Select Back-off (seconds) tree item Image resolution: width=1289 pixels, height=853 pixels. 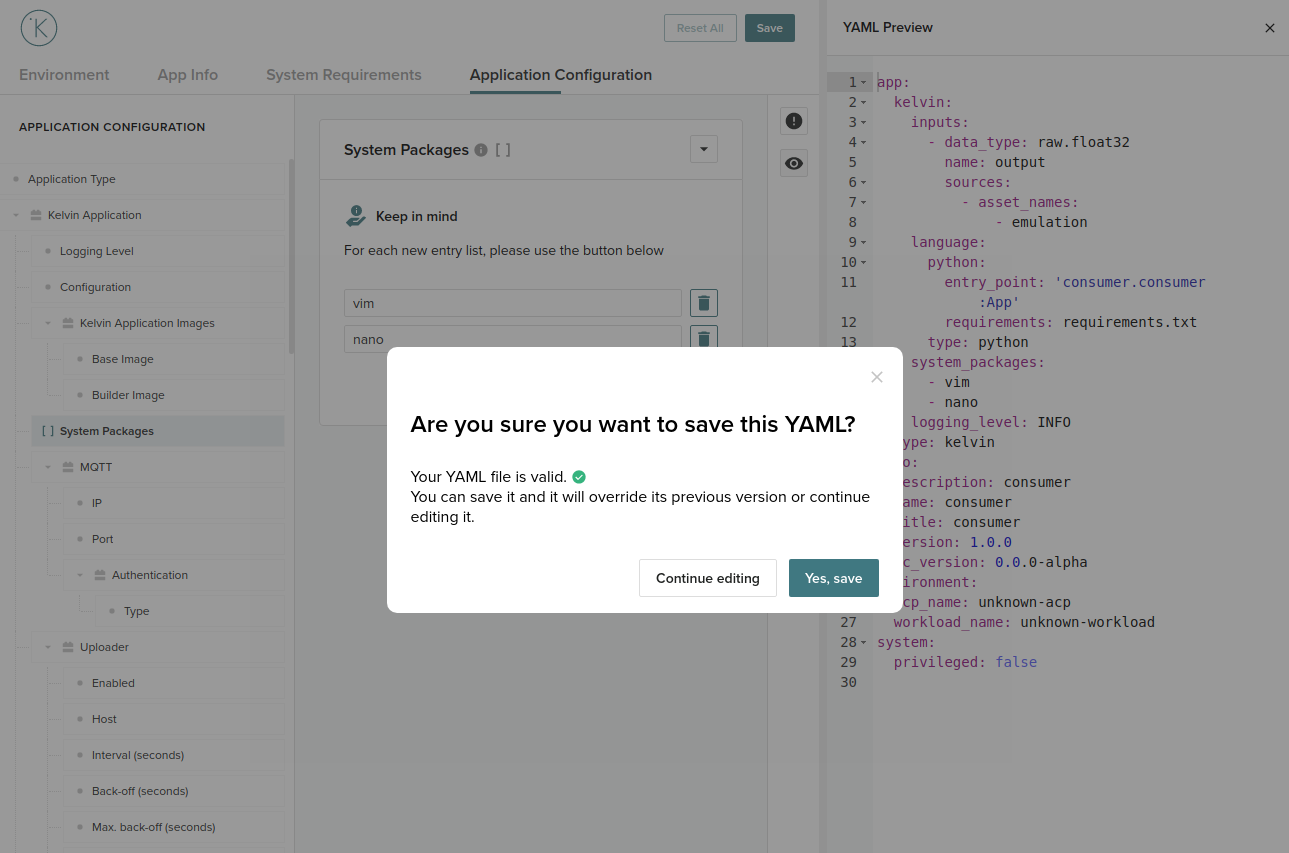140,791
